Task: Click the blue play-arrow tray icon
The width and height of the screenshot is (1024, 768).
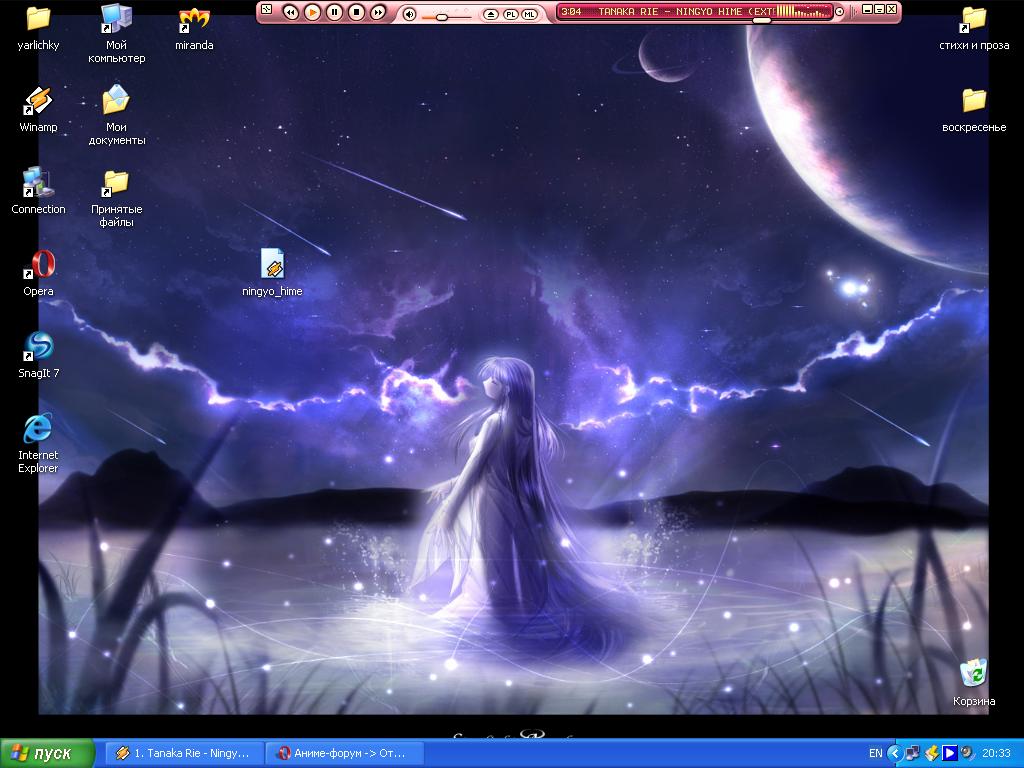Action: [x=949, y=753]
